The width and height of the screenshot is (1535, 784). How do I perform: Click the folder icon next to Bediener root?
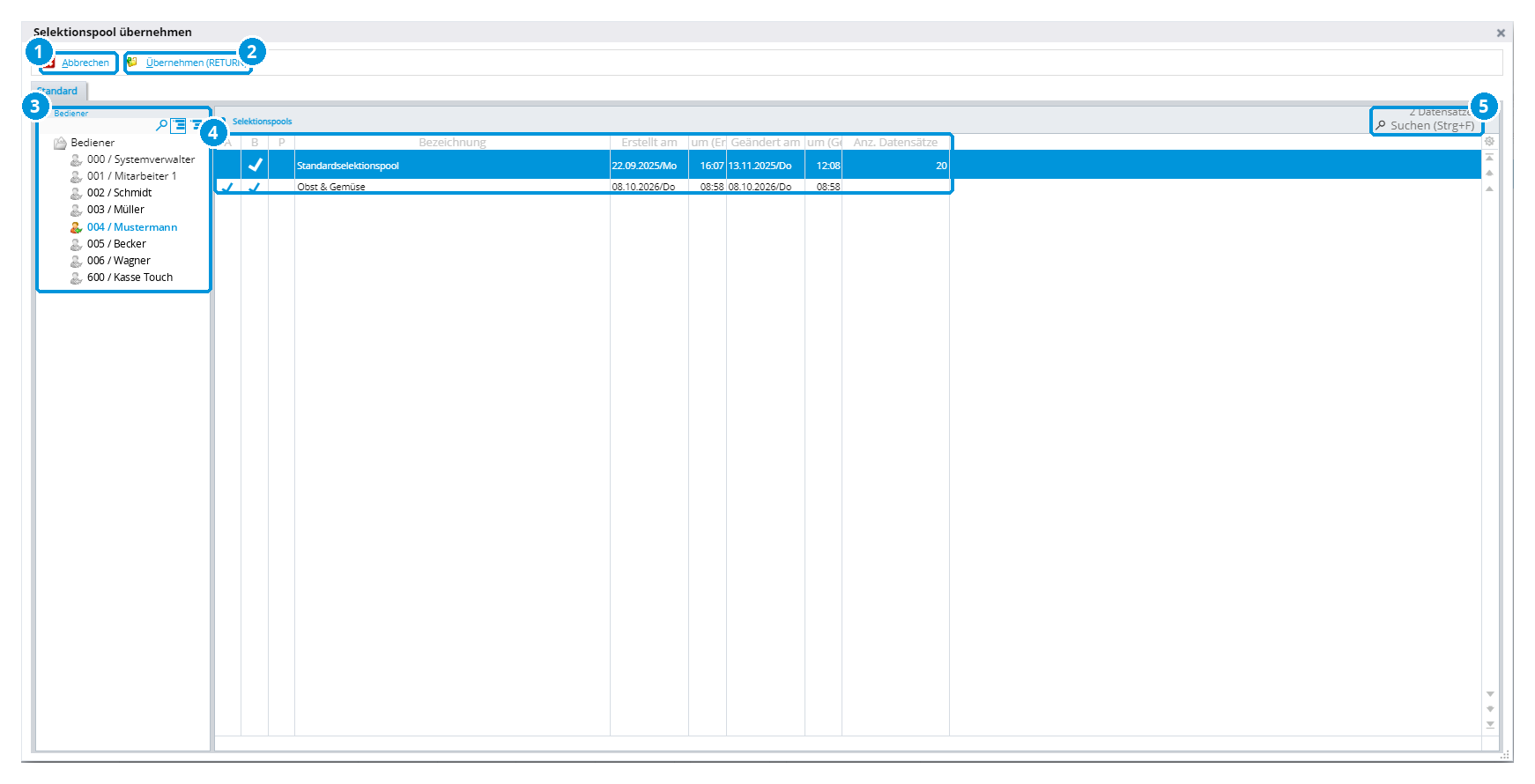point(60,143)
